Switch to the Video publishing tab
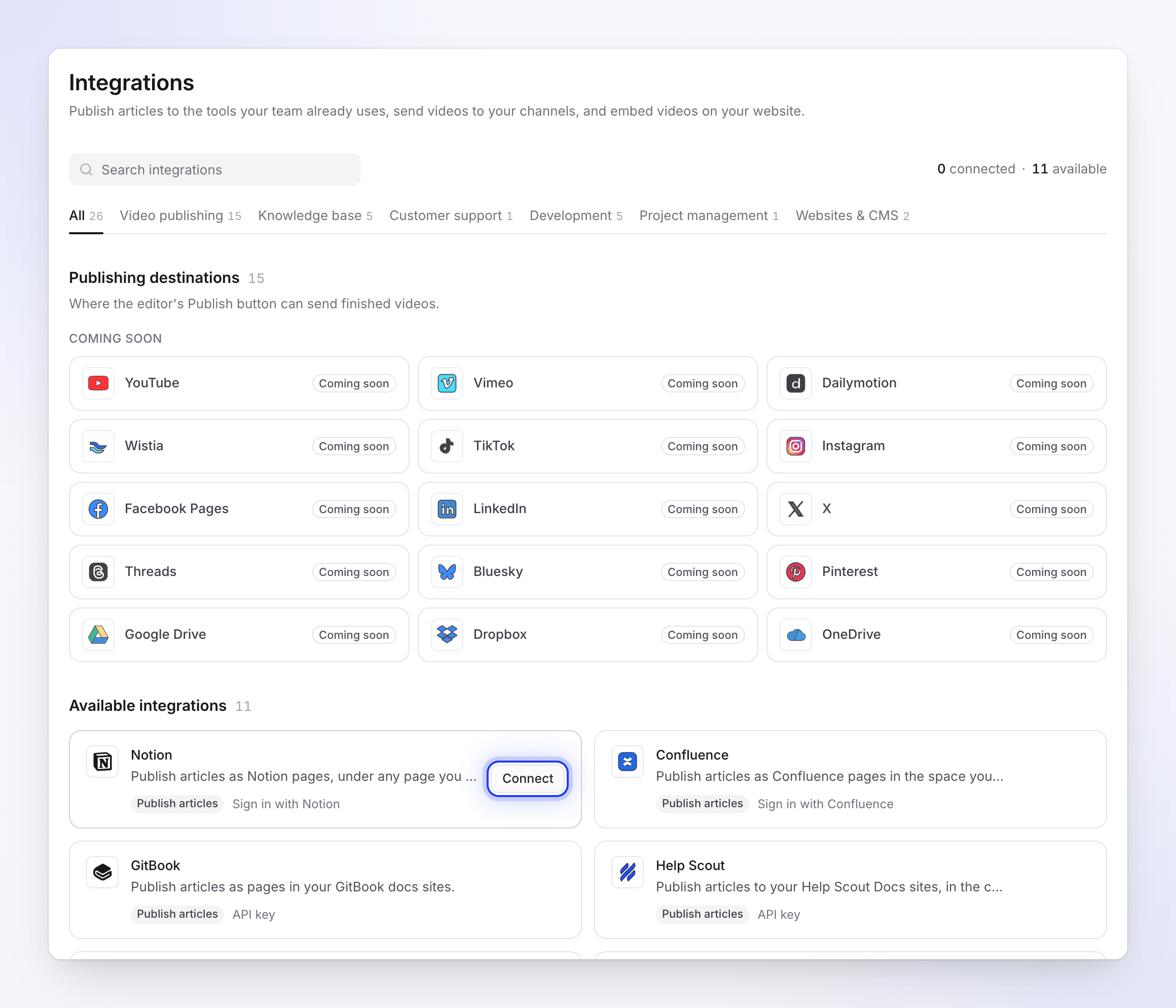Image resolution: width=1176 pixels, height=1008 pixels. coord(180,216)
